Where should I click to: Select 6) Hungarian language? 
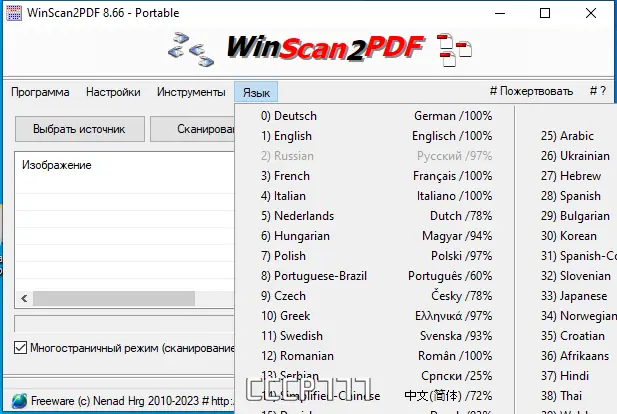pyautogui.click(x=375, y=236)
